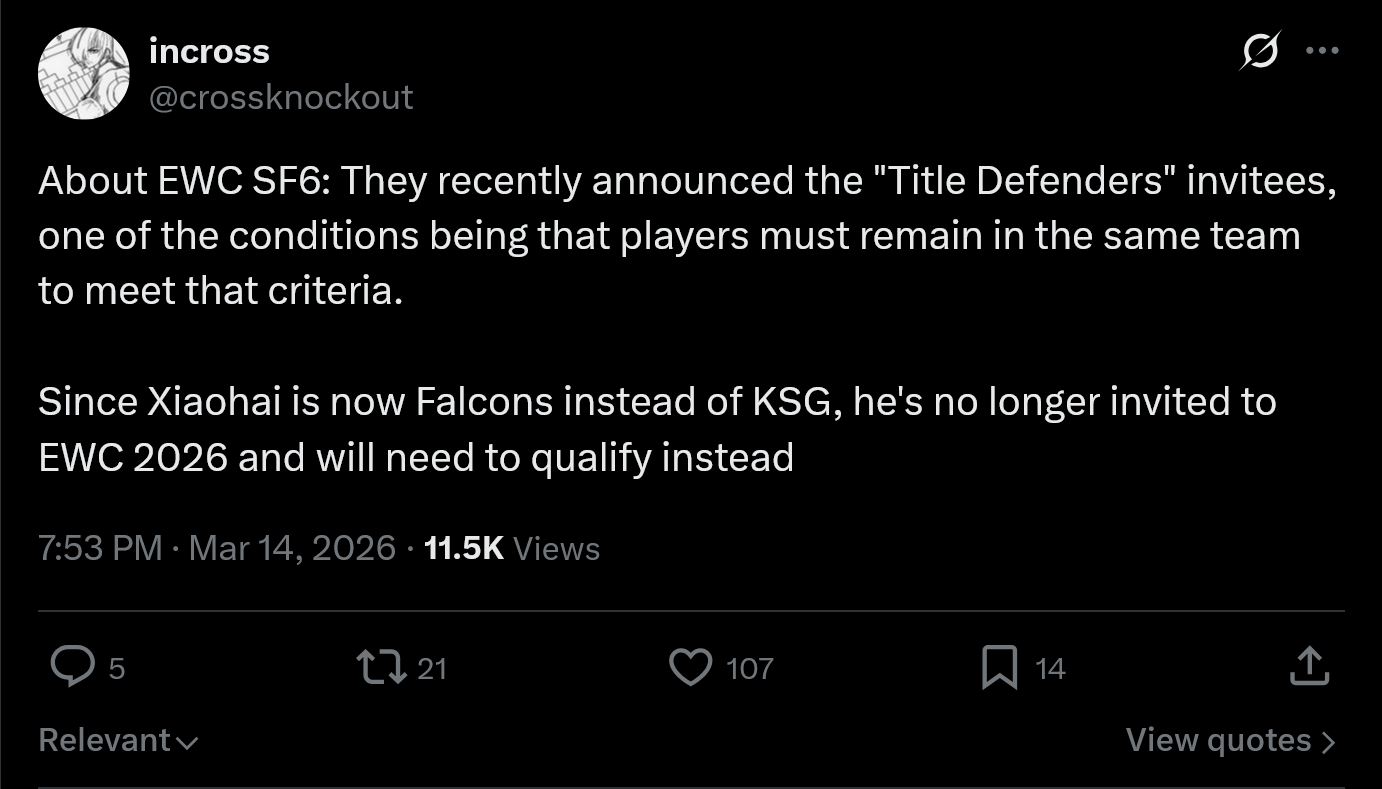Open the three-dot more options menu
This screenshot has height=789, width=1382.
point(1322,51)
